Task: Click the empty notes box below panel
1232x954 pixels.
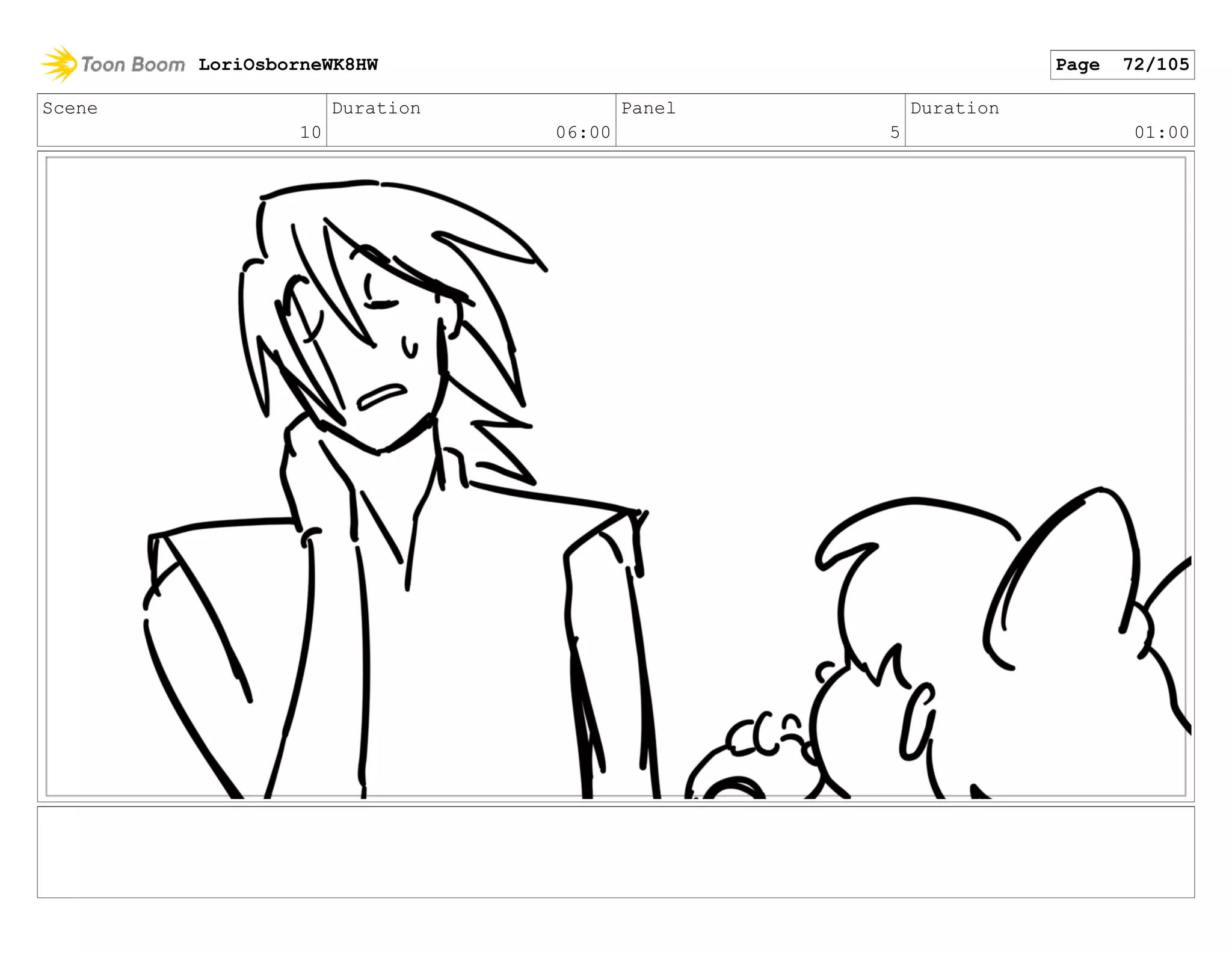Action: (x=615, y=852)
